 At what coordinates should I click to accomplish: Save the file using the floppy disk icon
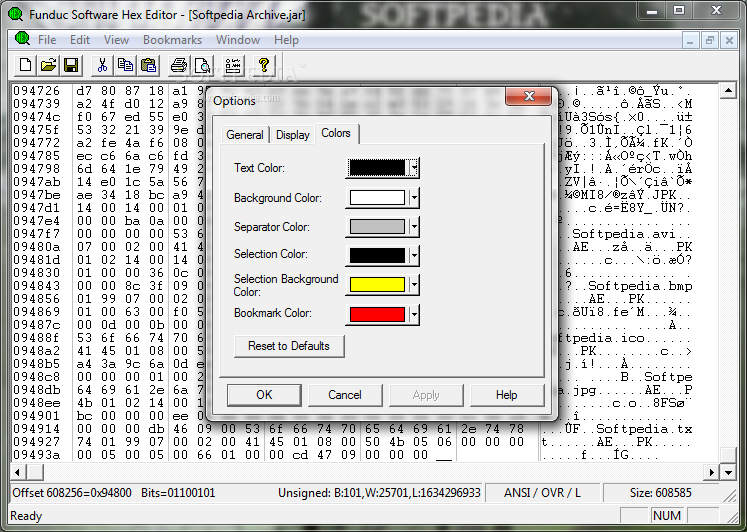coord(71,65)
